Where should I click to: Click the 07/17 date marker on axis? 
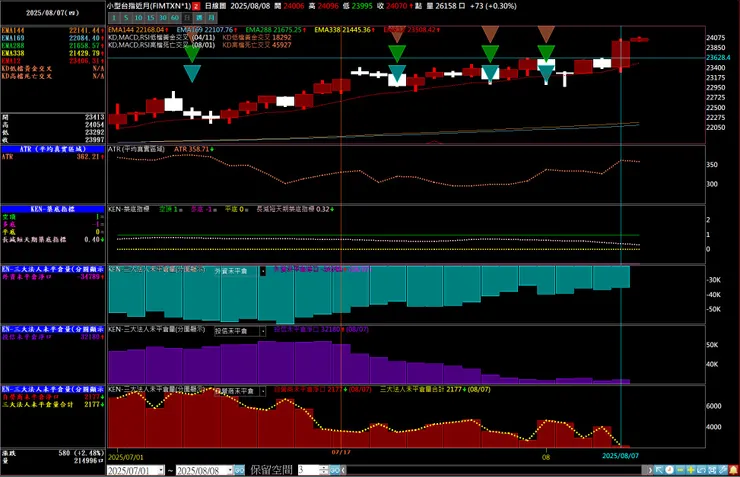click(341, 452)
